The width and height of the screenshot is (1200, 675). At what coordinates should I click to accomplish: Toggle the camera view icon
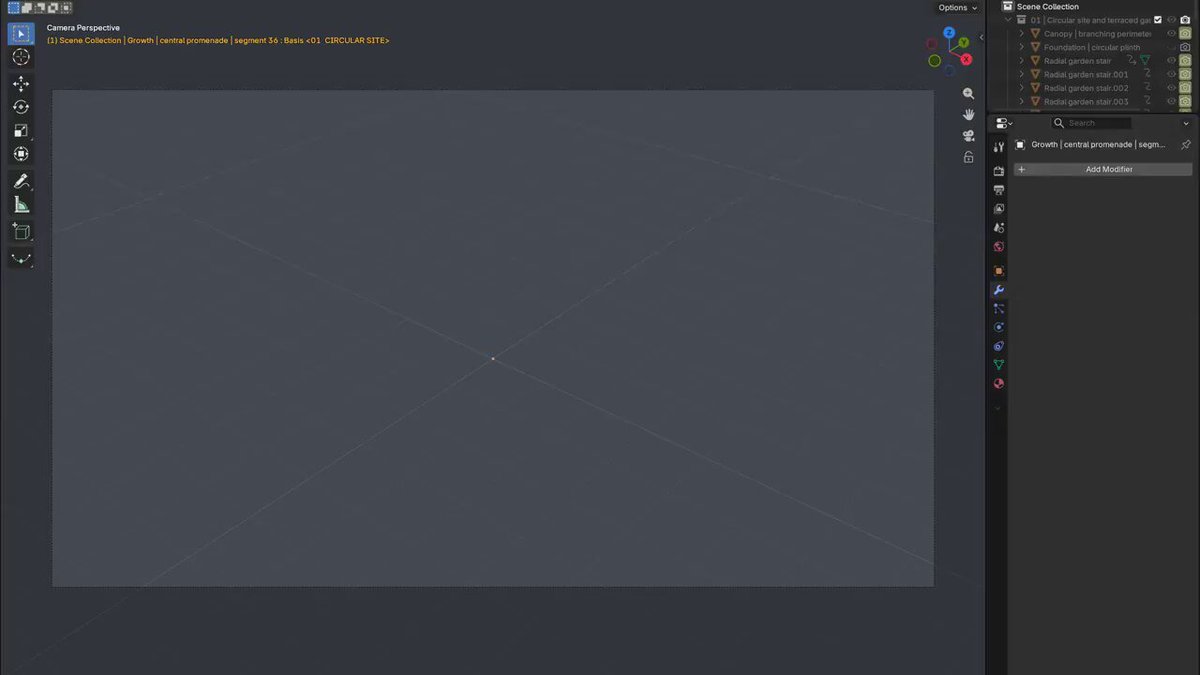coord(968,136)
